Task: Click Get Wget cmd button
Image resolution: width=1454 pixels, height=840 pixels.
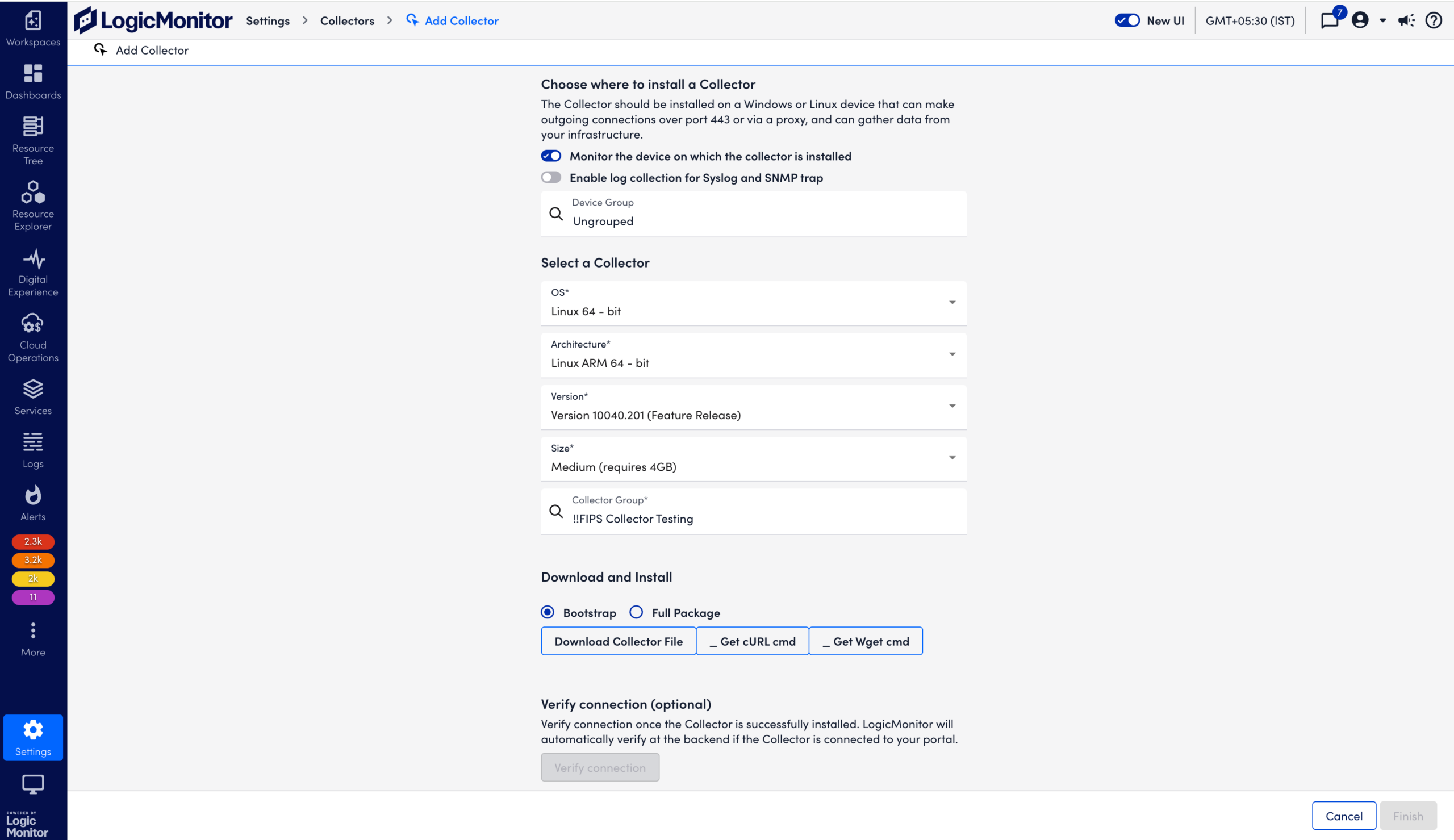Action: click(x=866, y=641)
